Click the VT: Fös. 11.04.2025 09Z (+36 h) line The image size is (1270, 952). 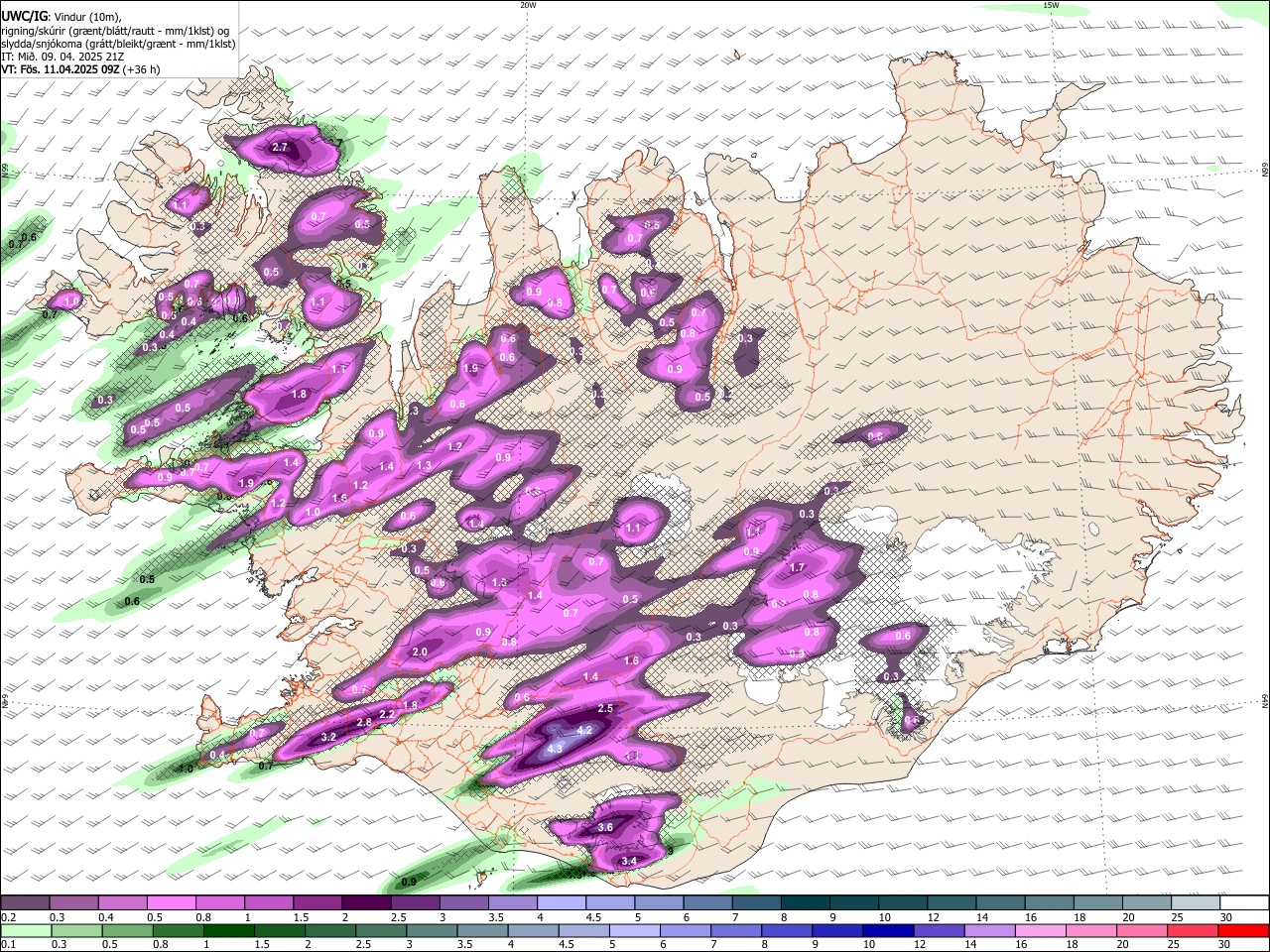(x=81, y=69)
